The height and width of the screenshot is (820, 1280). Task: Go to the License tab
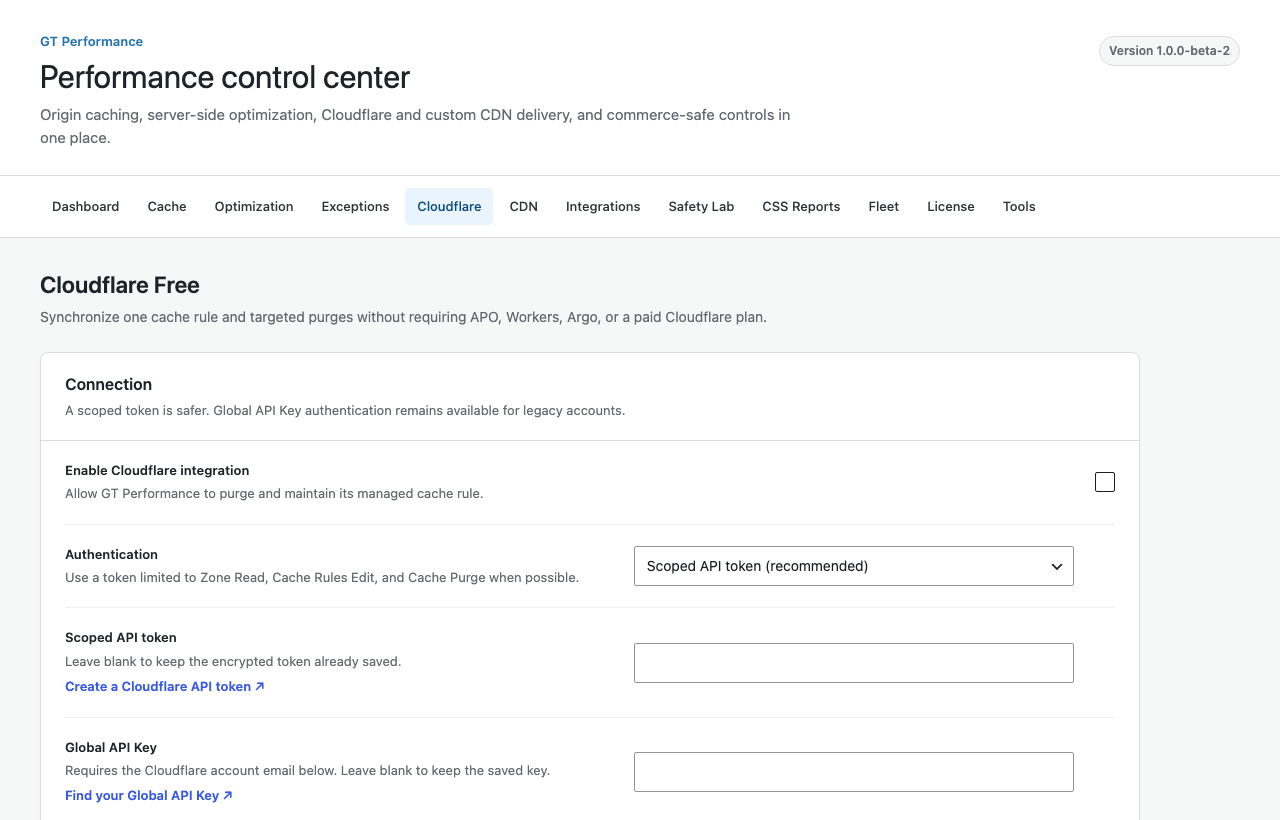coord(950,206)
